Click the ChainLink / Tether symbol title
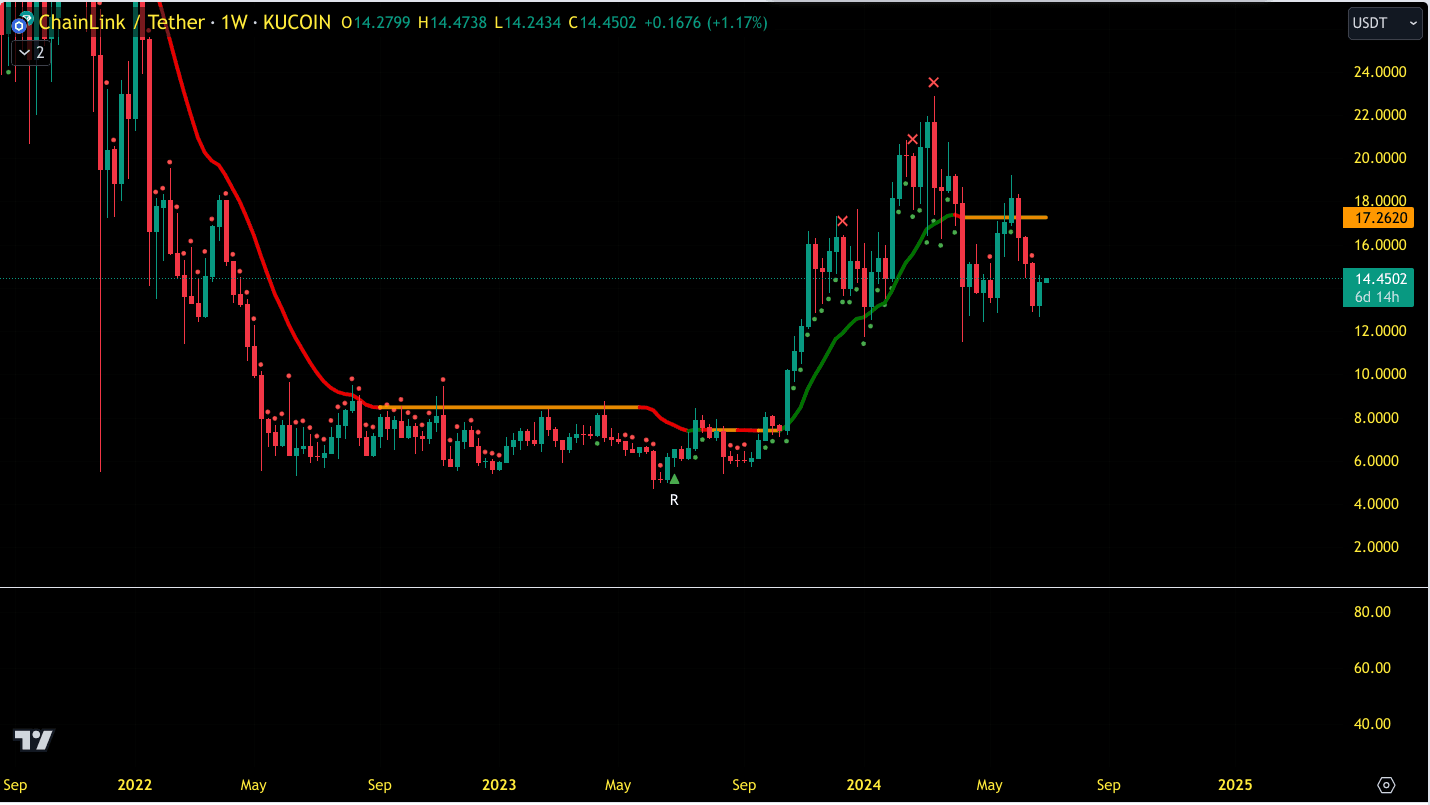Image resolution: width=1430 pixels, height=805 pixels. (x=122, y=22)
